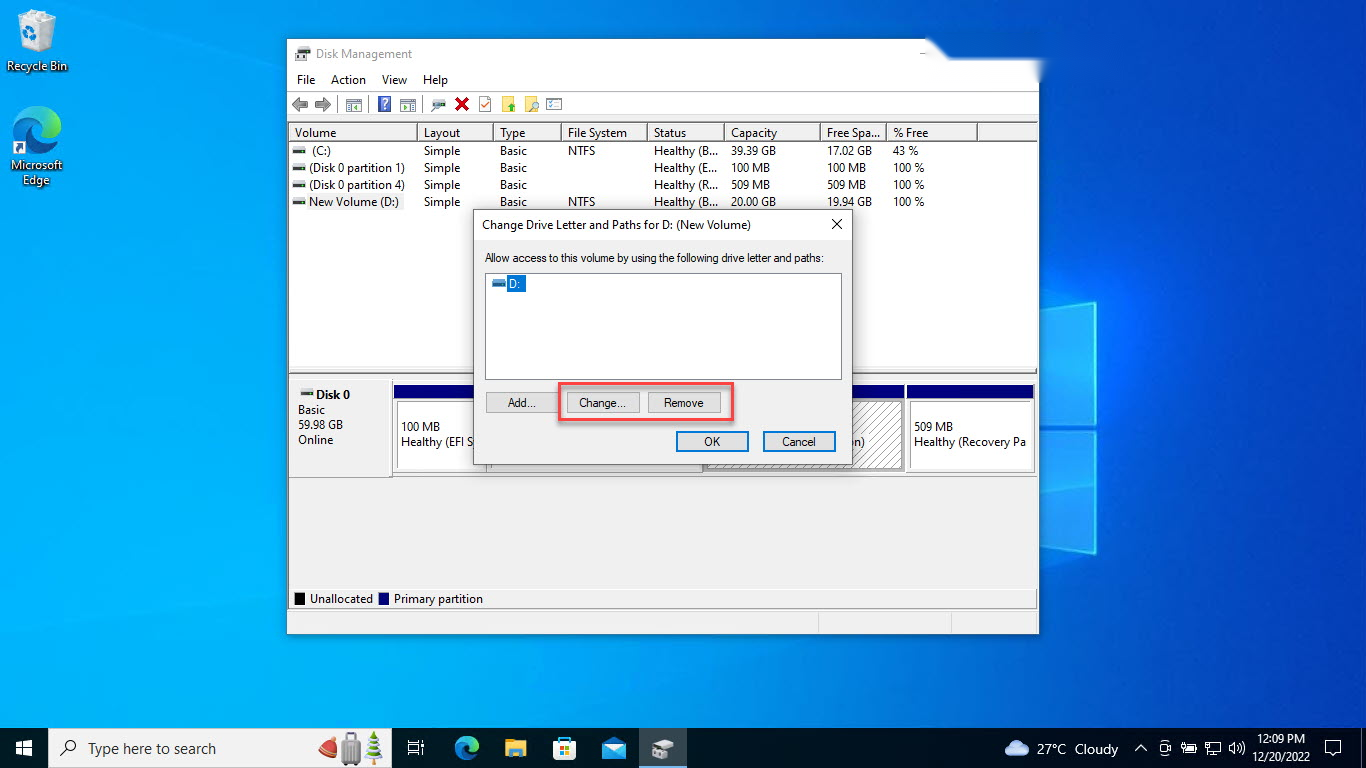Open the File menu

pyautogui.click(x=306, y=80)
